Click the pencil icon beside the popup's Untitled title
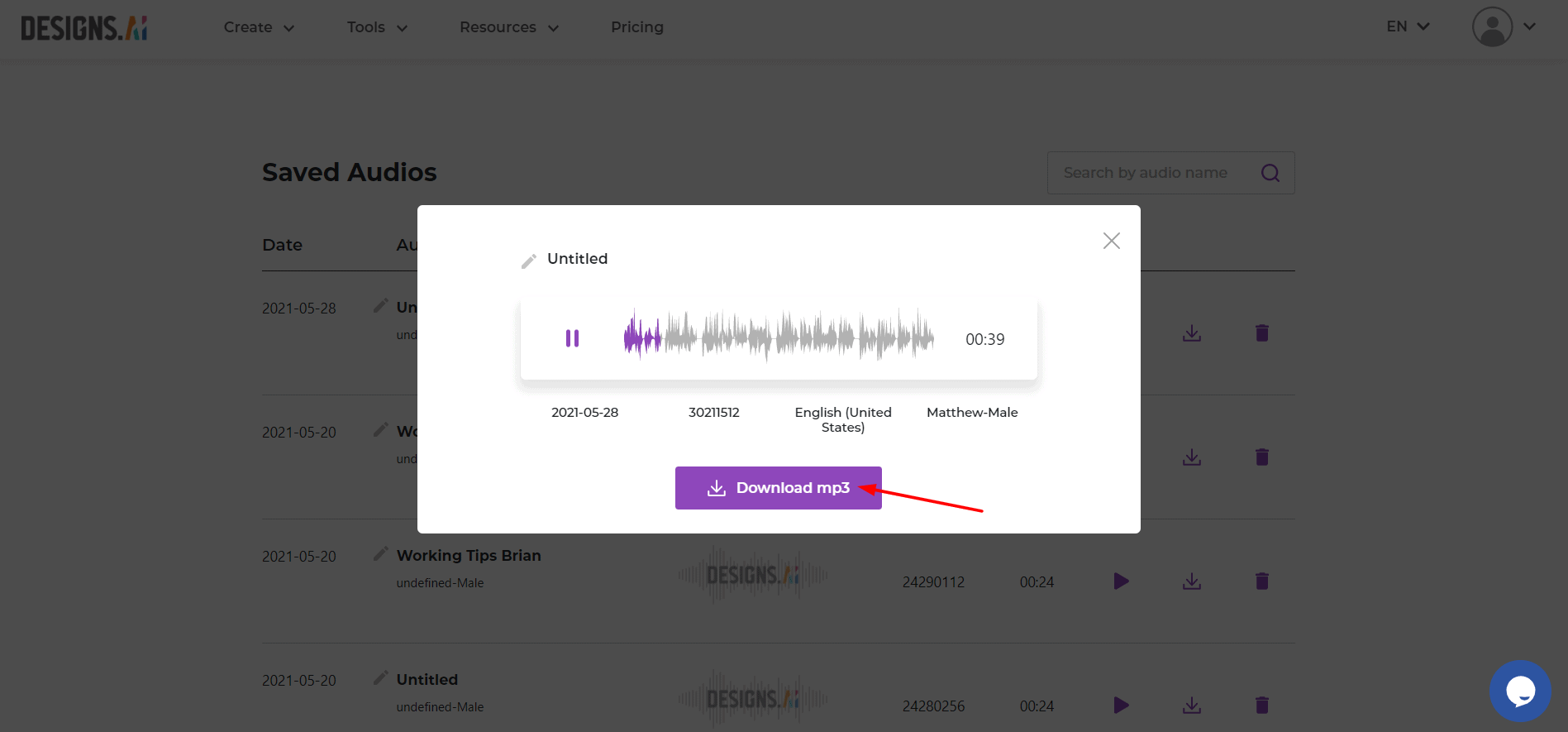 click(529, 261)
